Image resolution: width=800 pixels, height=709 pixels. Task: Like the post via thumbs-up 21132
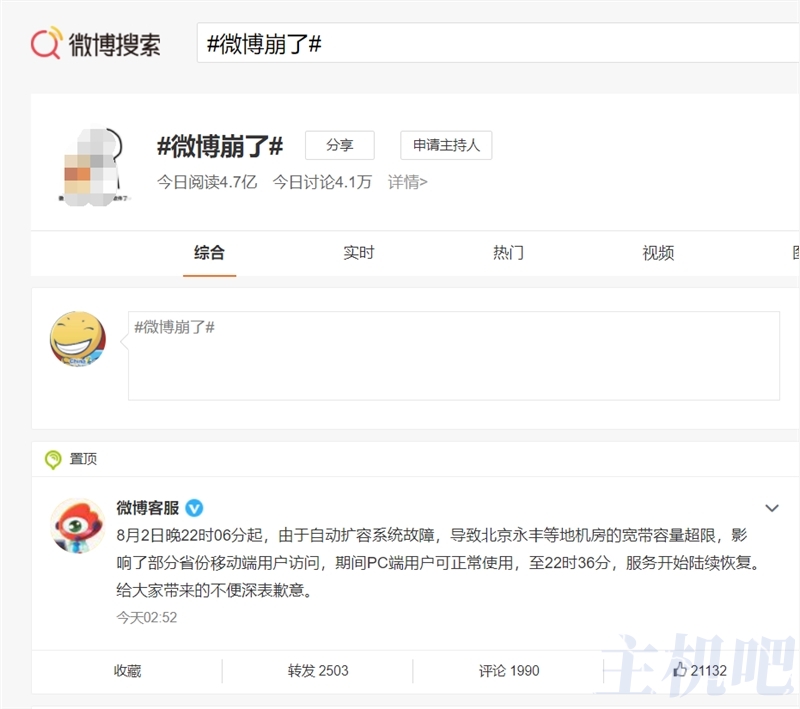(x=699, y=670)
